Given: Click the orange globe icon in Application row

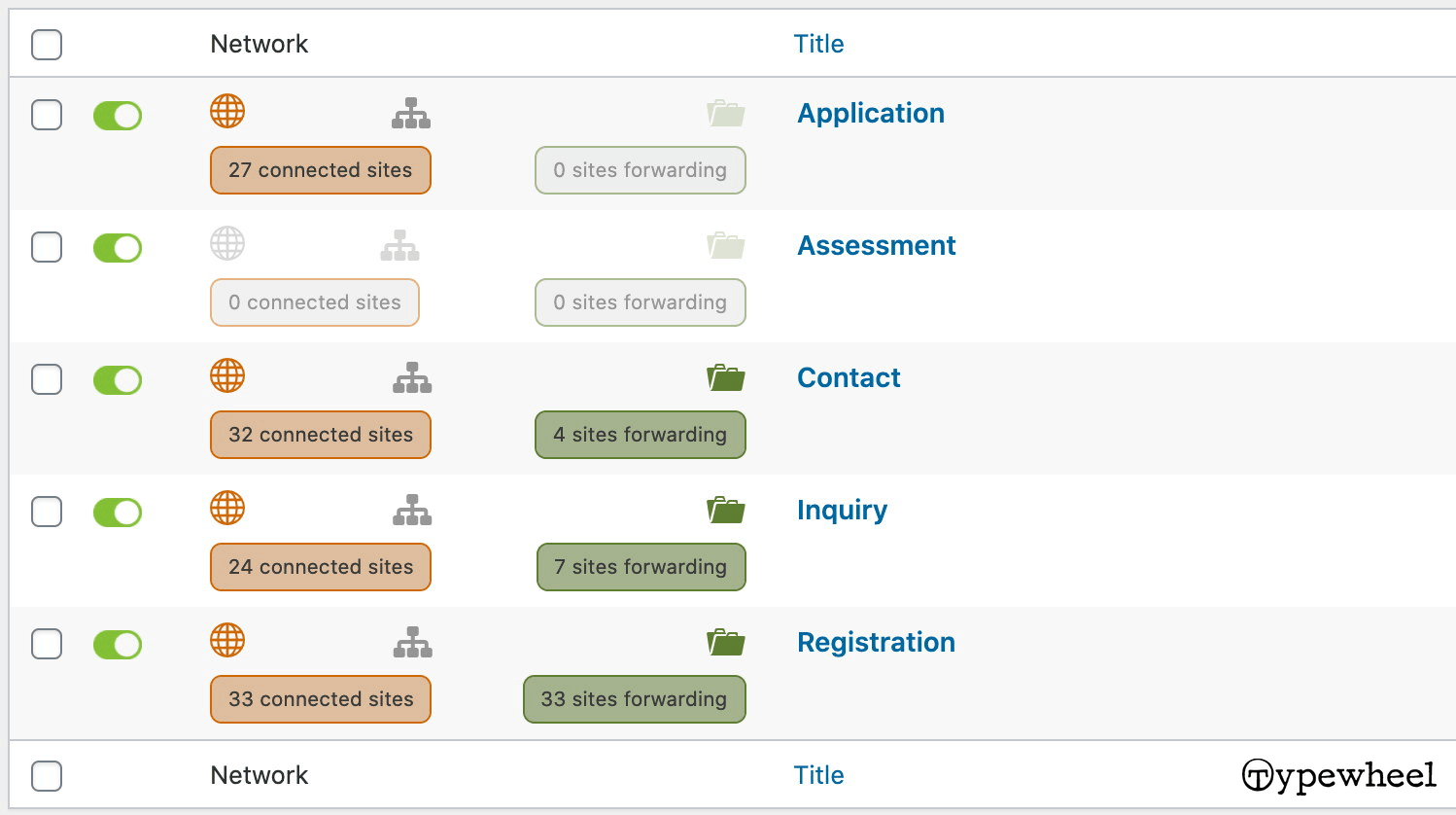Looking at the screenshot, I should (x=227, y=112).
